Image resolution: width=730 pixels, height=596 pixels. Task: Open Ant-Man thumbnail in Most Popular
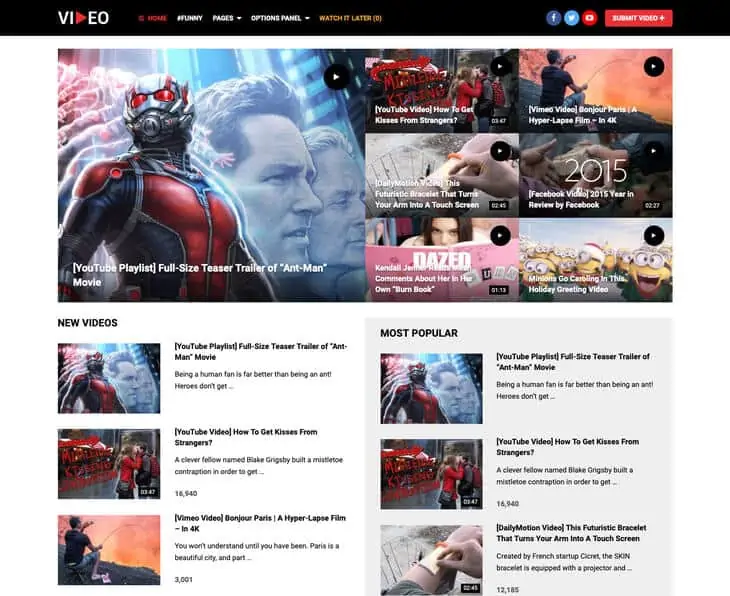(431, 388)
